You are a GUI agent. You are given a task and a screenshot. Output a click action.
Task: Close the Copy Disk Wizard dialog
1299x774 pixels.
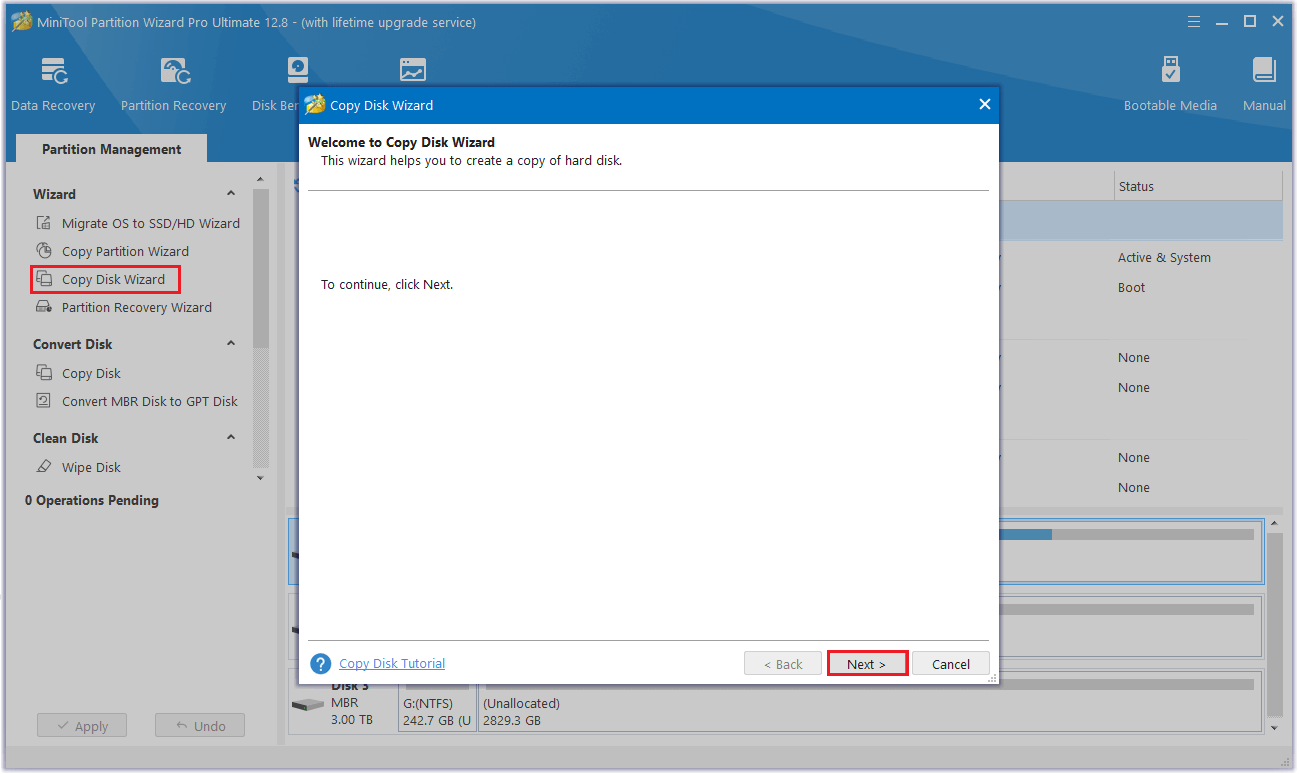click(984, 105)
